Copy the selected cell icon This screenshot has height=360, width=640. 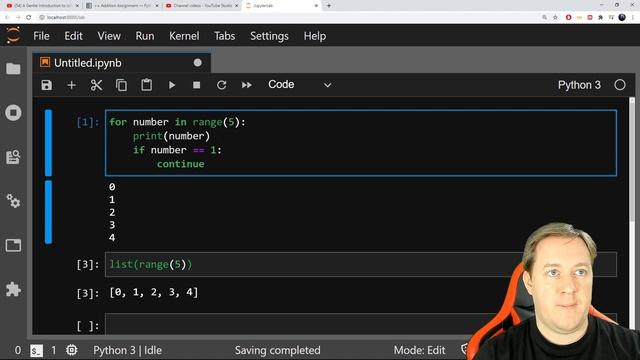pos(121,85)
